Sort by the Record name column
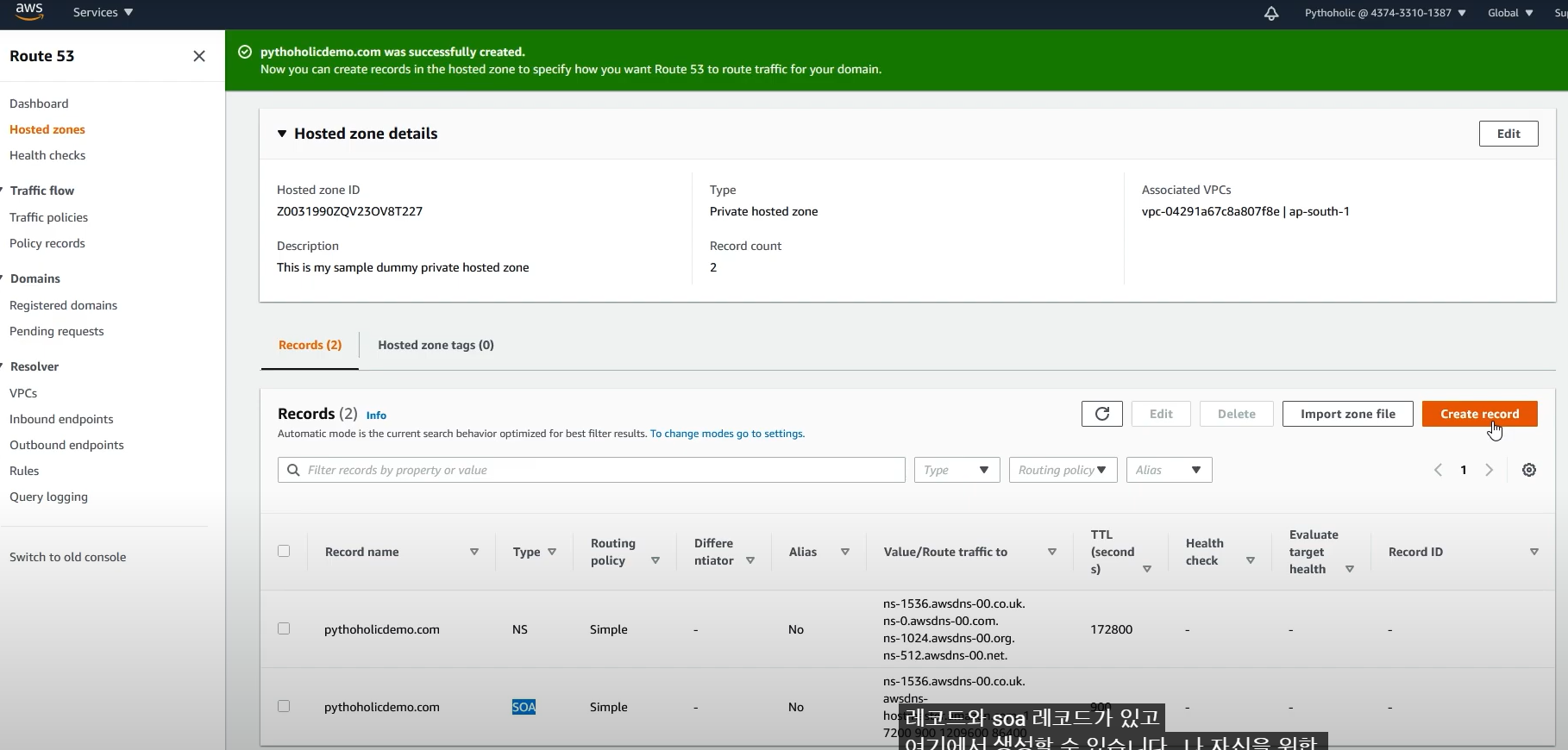Screen dimensions: 1568x750 click(x=474, y=552)
